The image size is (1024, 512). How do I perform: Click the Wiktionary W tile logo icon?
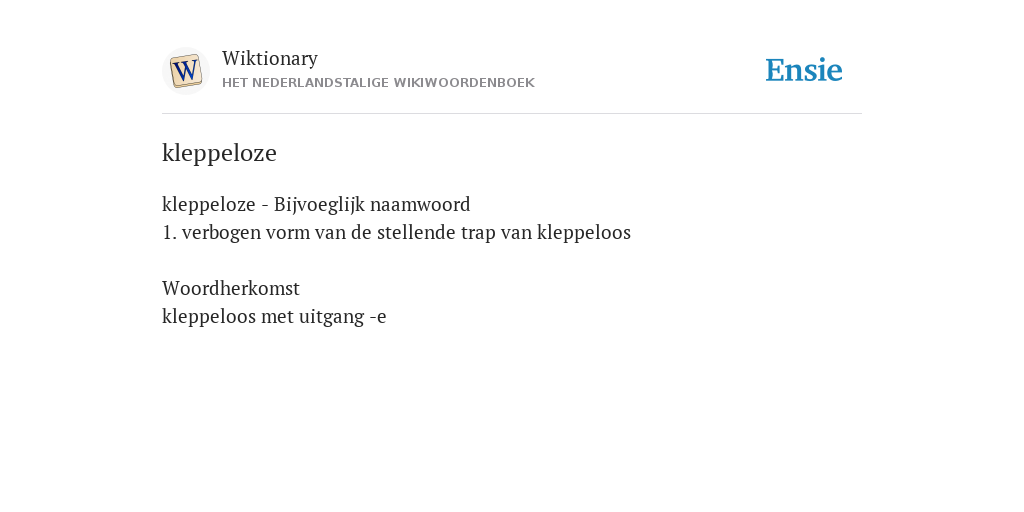pos(185,71)
